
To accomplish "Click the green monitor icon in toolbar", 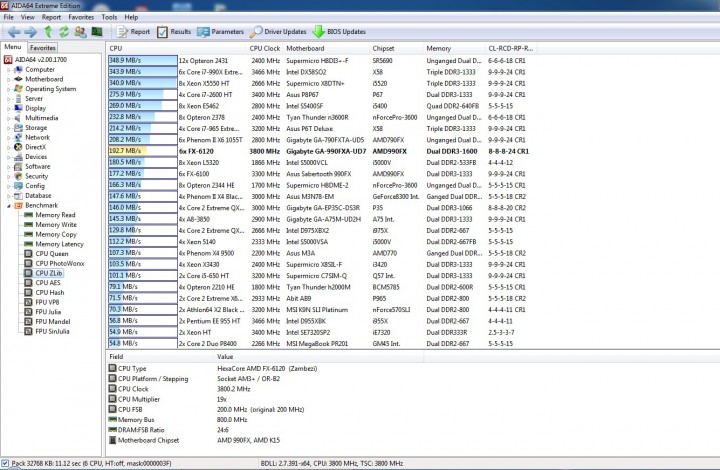I will tap(96, 31).
